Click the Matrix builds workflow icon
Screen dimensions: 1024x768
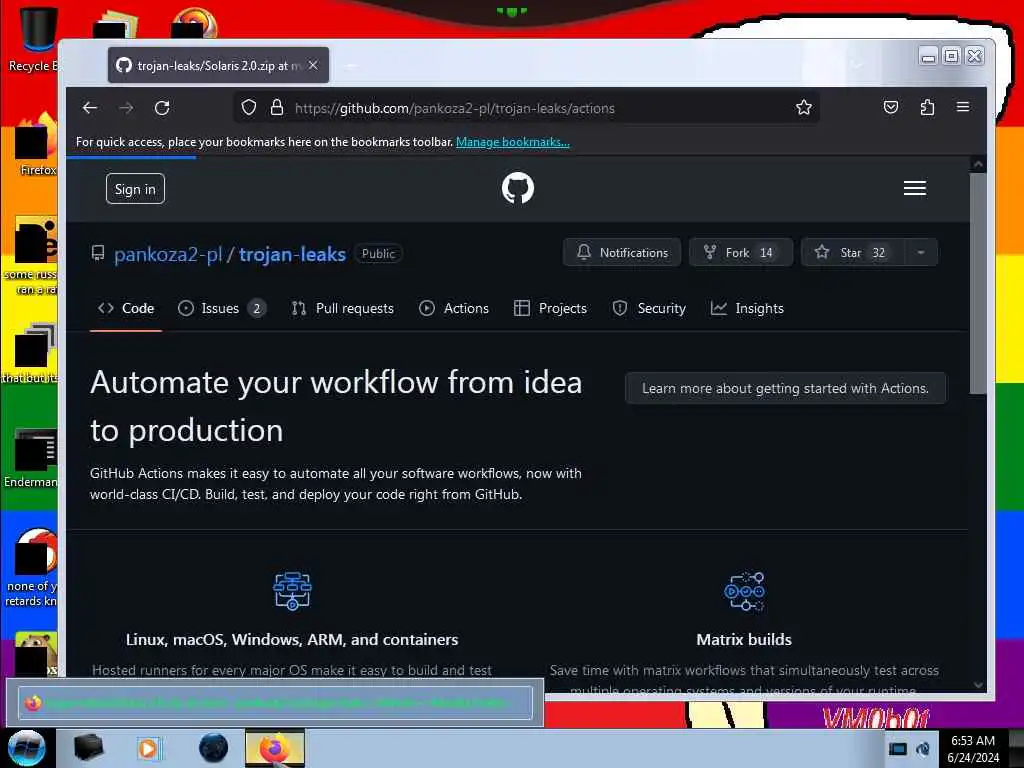[744, 591]
